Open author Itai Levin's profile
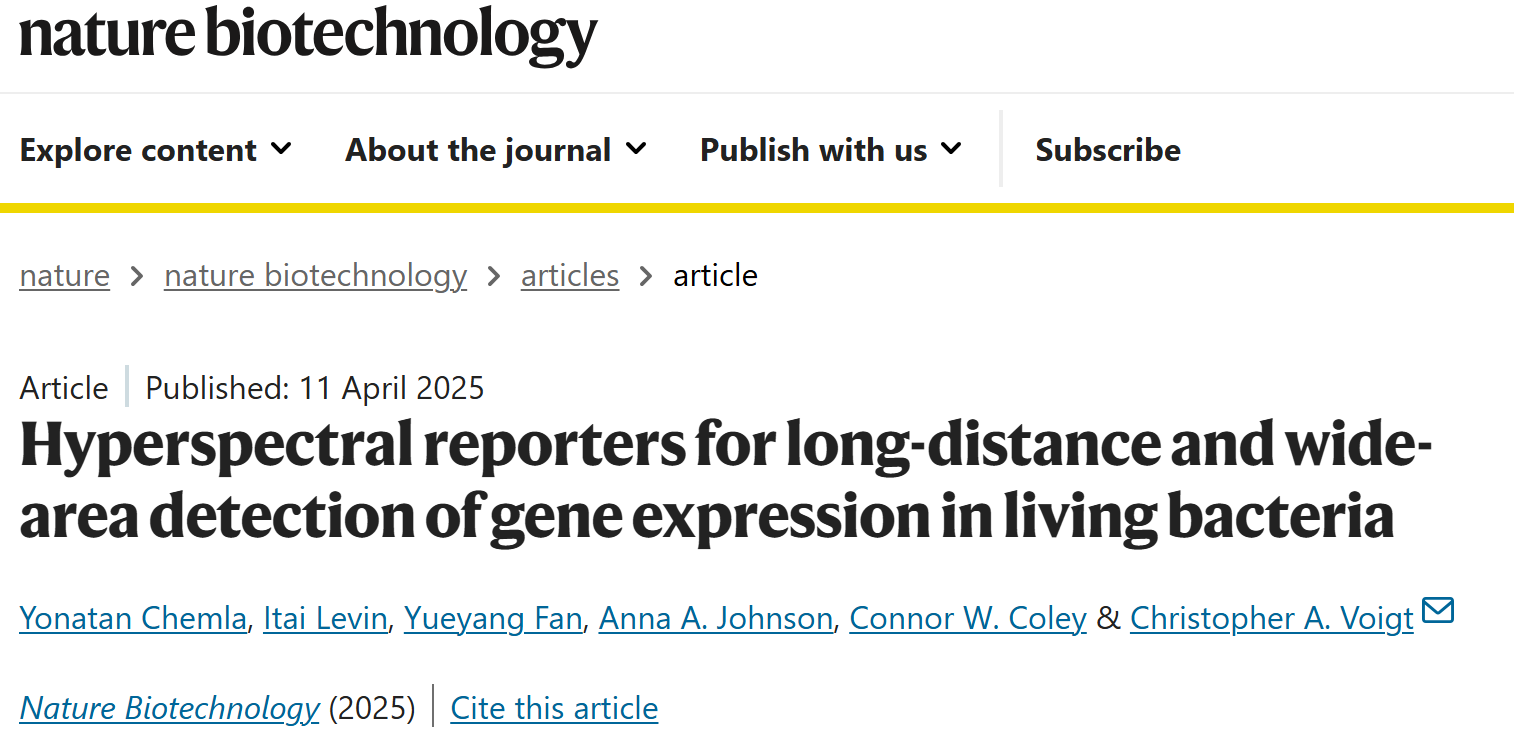The height and width of the screenshot is (738, 1514). [x=325, y=619]
